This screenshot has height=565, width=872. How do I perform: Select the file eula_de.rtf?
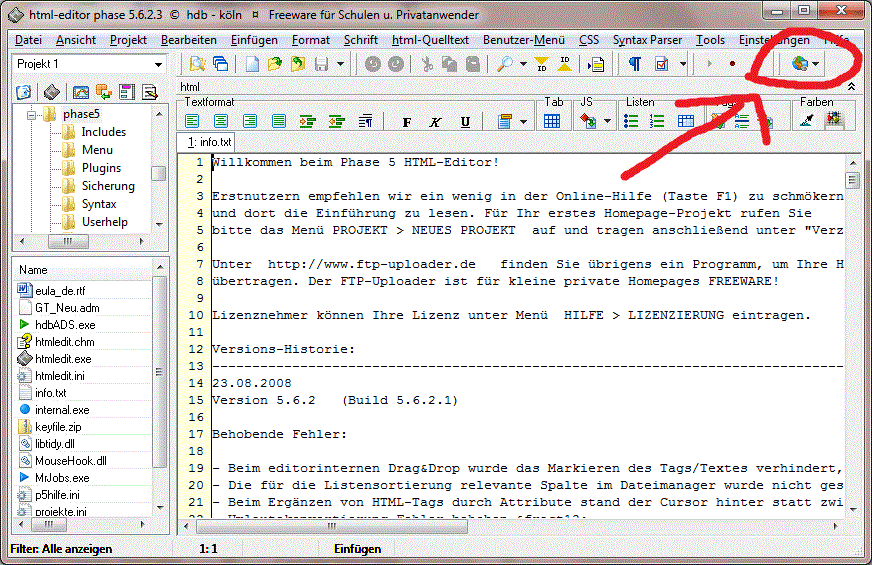point(60,291)
